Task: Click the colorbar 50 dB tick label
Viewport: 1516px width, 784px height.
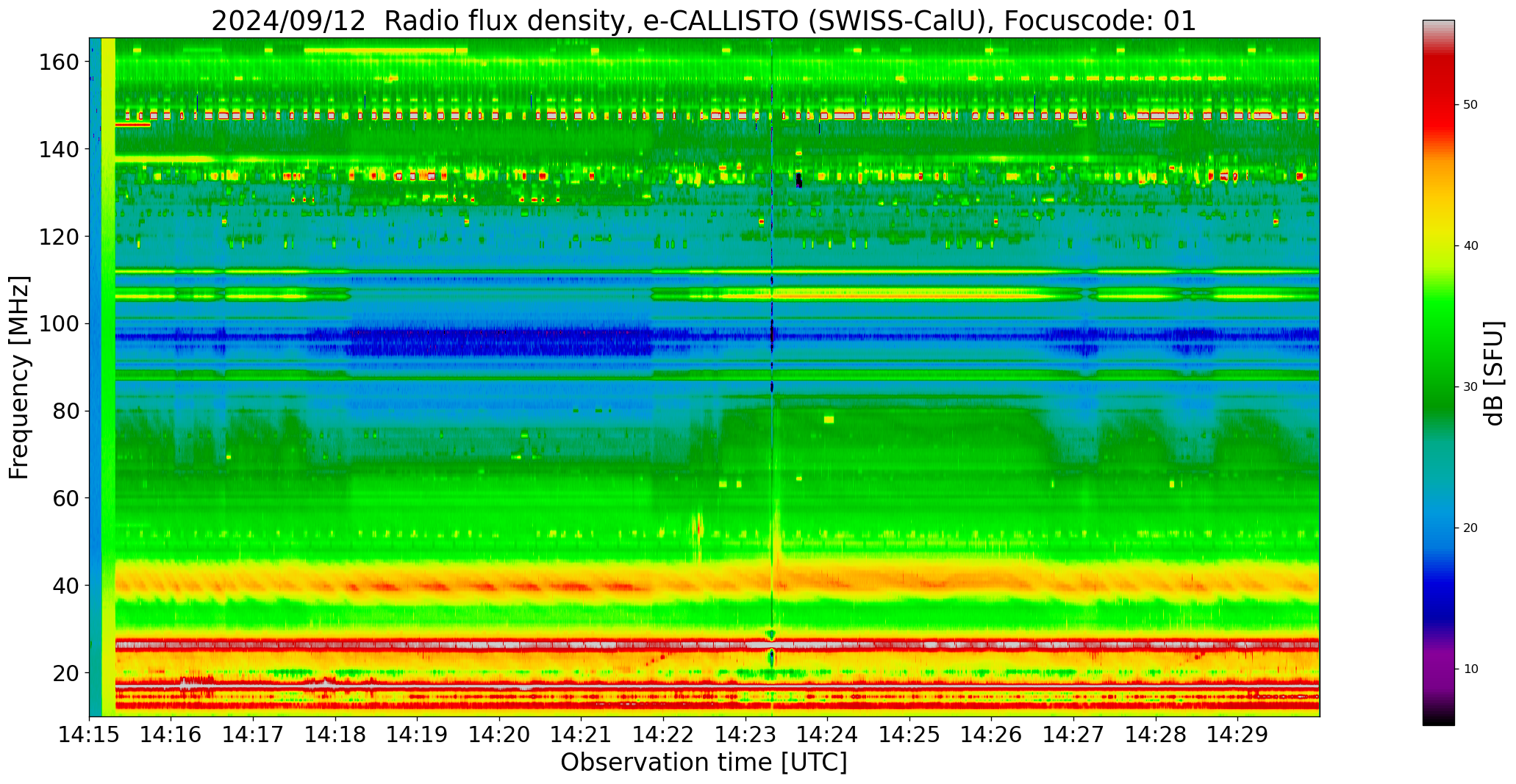Action: coord(1470,105)
